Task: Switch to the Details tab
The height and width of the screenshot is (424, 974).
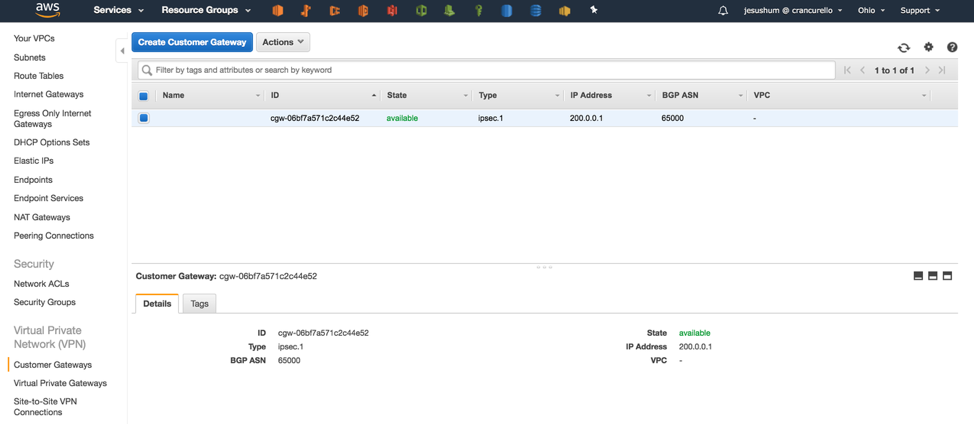Action: pos(157,304)
